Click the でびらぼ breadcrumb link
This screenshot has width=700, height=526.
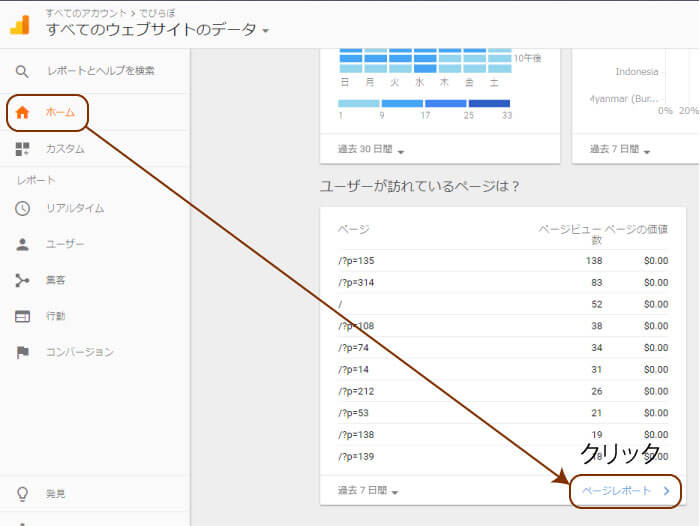(x=158, y=13)
